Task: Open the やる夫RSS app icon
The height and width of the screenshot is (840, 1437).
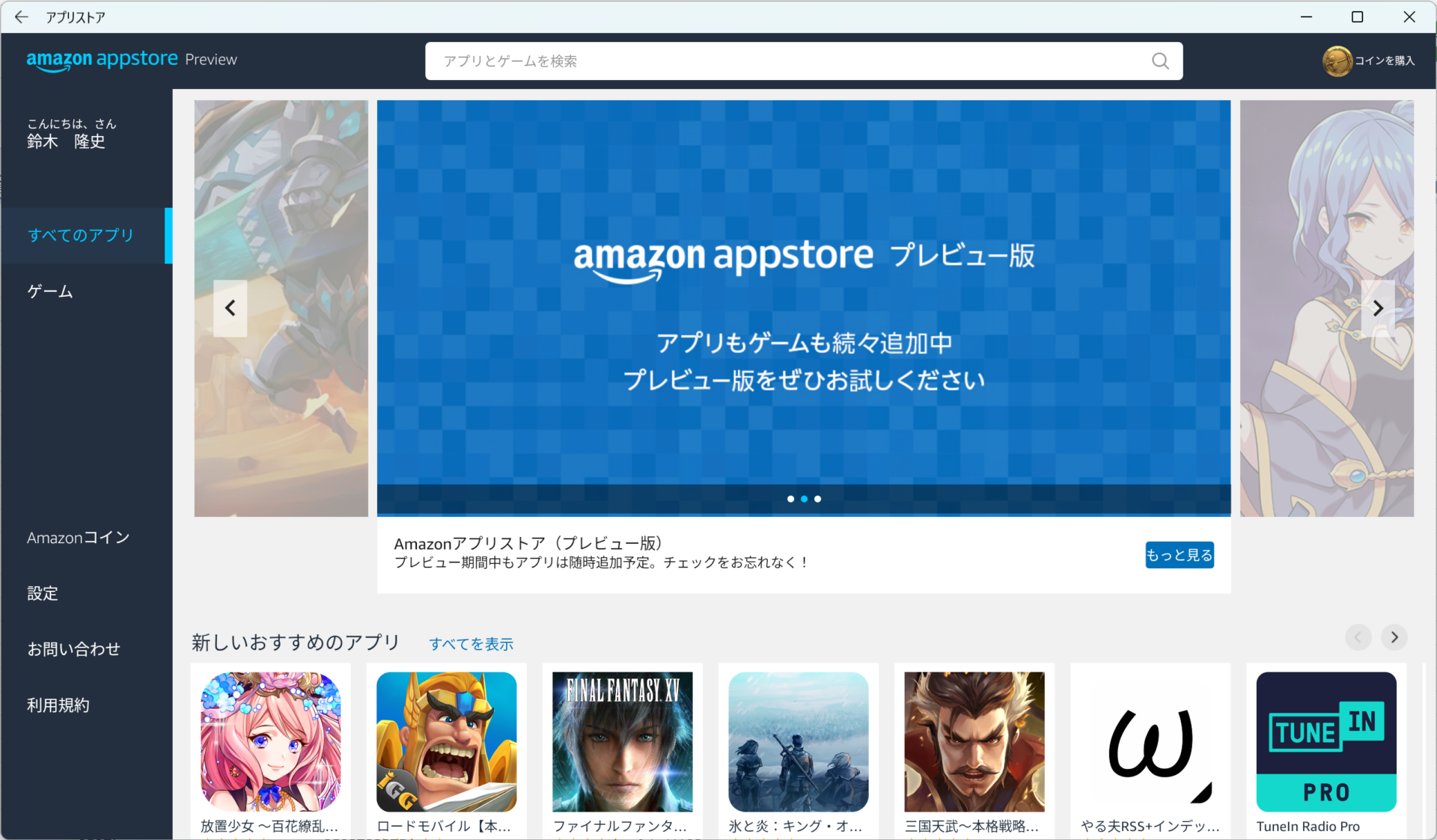Action: point(1150,741)
